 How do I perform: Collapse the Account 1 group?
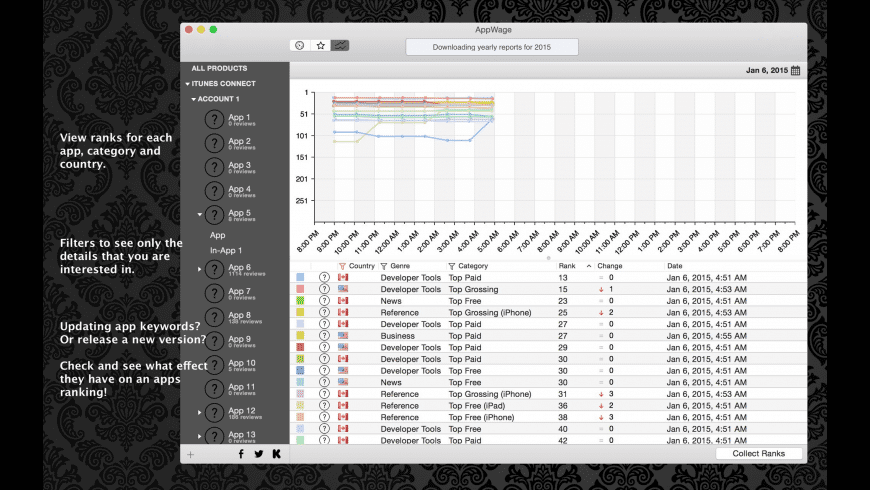(x=194, y=99)
